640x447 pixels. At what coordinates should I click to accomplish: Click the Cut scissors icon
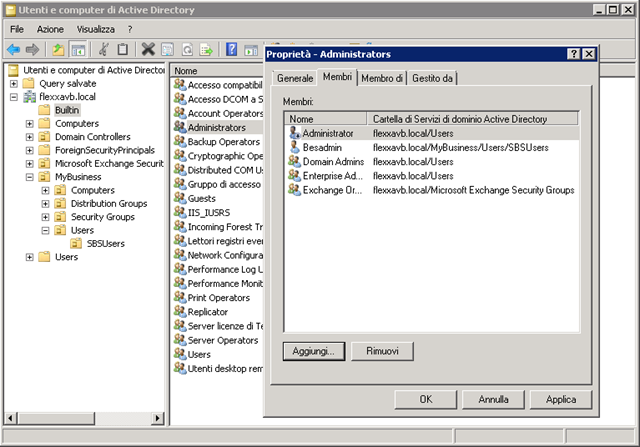point(104,49)
